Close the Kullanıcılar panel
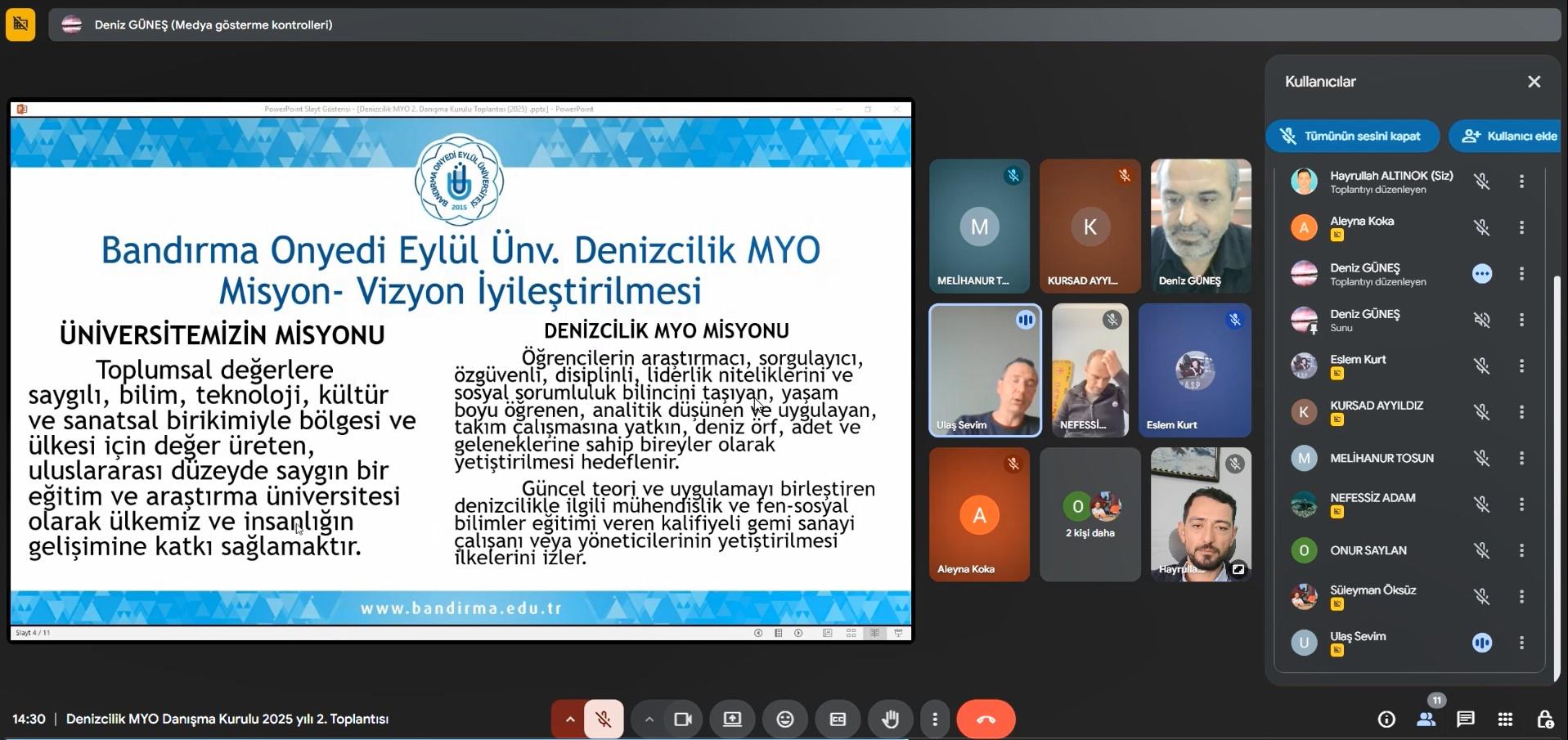Viewport: 1568px width, 740px height. click(x=1534, y=82)
